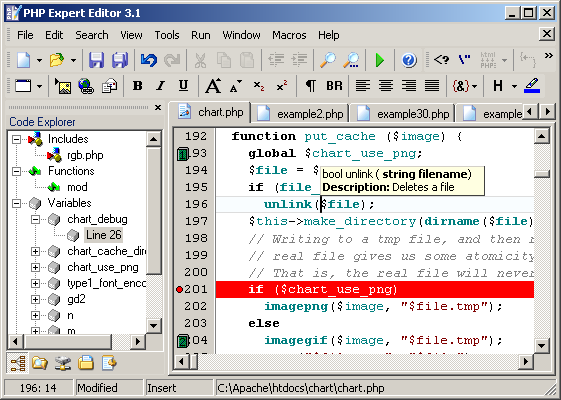The height and width of the screenshot is (400, 561).
Task: Collapse the chart_debug variable node
Action: 35,219
